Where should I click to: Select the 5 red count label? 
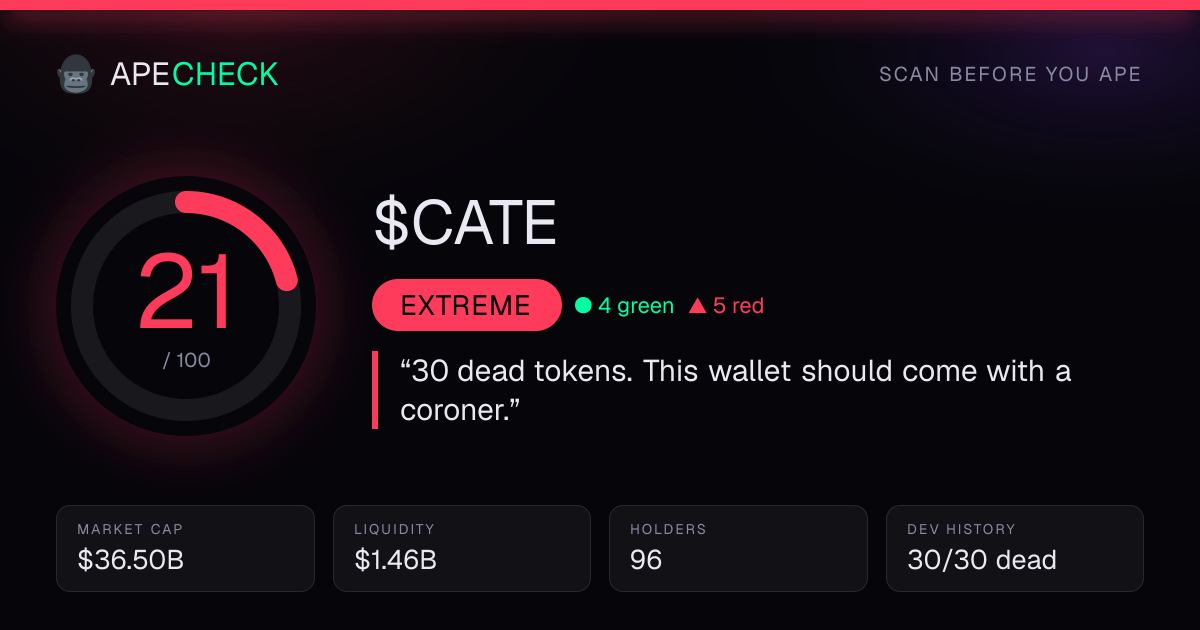click(738, 306)
